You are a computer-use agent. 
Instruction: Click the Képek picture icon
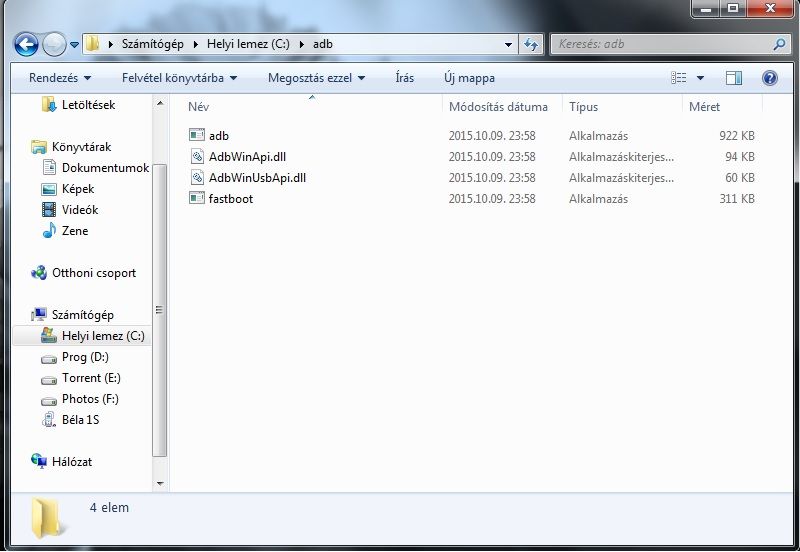pyautogui.click(x=49, y=189)
